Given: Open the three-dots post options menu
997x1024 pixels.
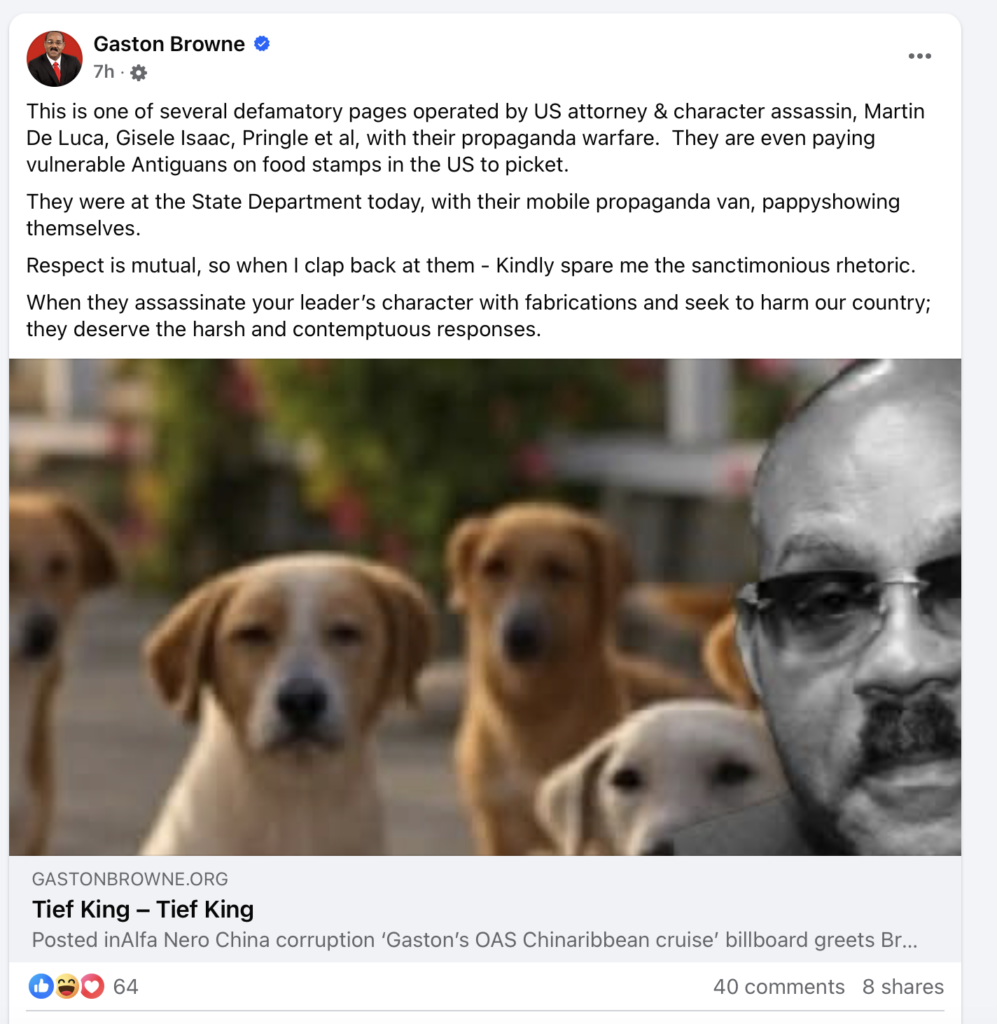Looking at the screenshot, I should [919, 56].
